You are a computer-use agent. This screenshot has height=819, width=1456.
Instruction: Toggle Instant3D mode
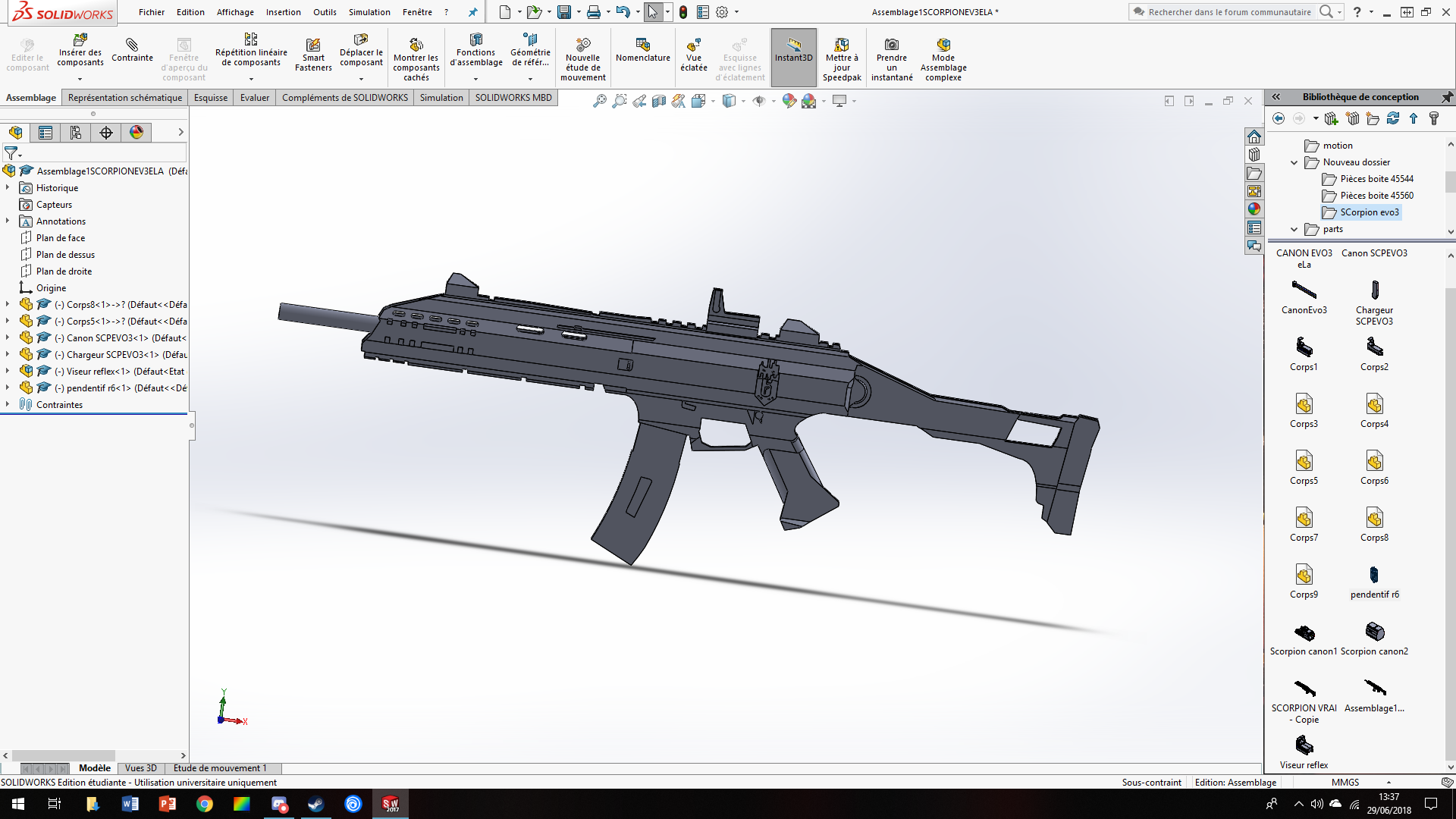click(x=793, y=58)
